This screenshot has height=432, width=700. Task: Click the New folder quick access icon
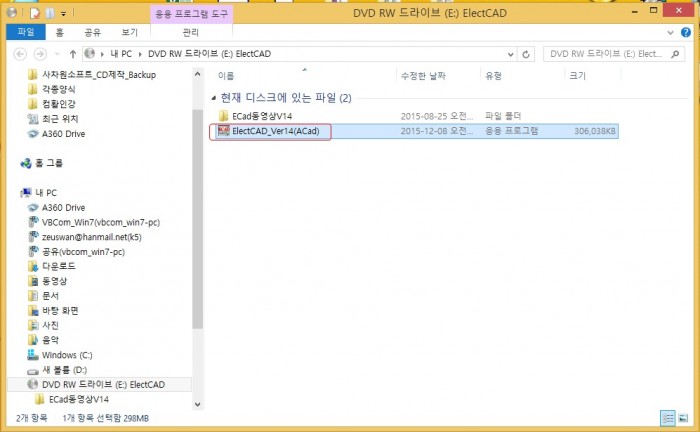point(49,13)
